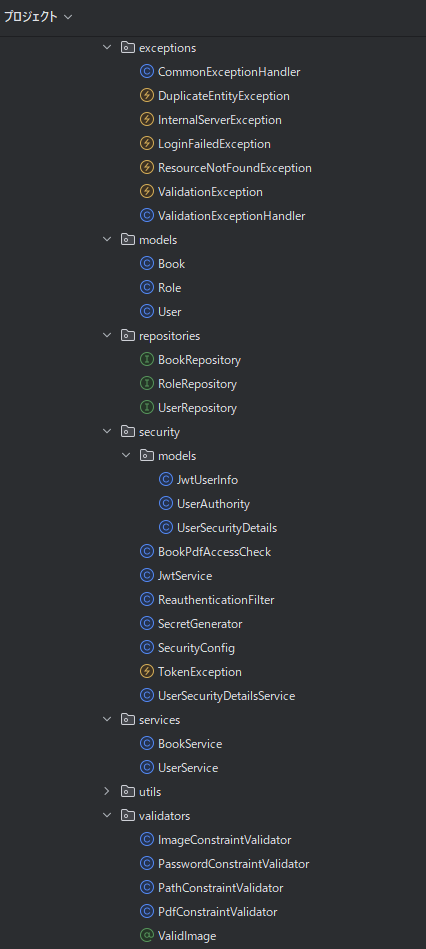Select PasswordConstraintValidator file
The height and width of the screenshot is (949, 426).
(234, 864)
